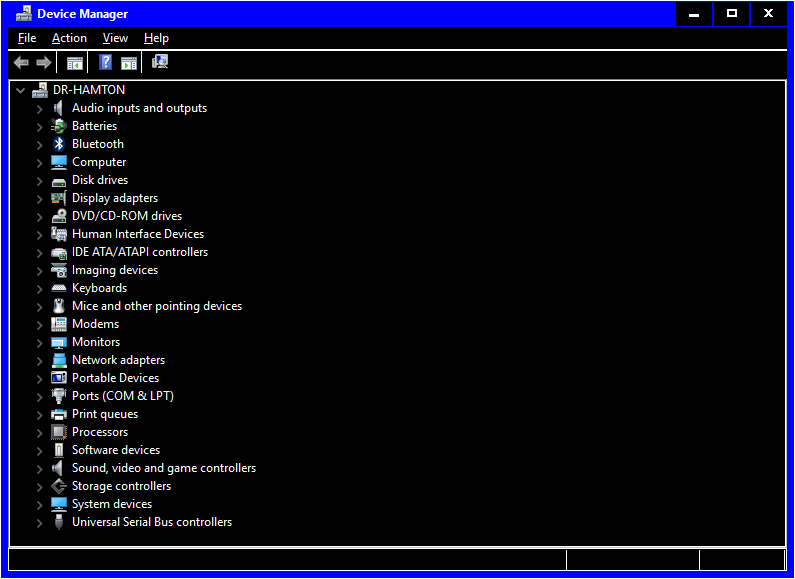Click the Audio inputs and outputs speaker icon
Image resolution: width=795 pixels, height=579 pixels.
point(58,108)
